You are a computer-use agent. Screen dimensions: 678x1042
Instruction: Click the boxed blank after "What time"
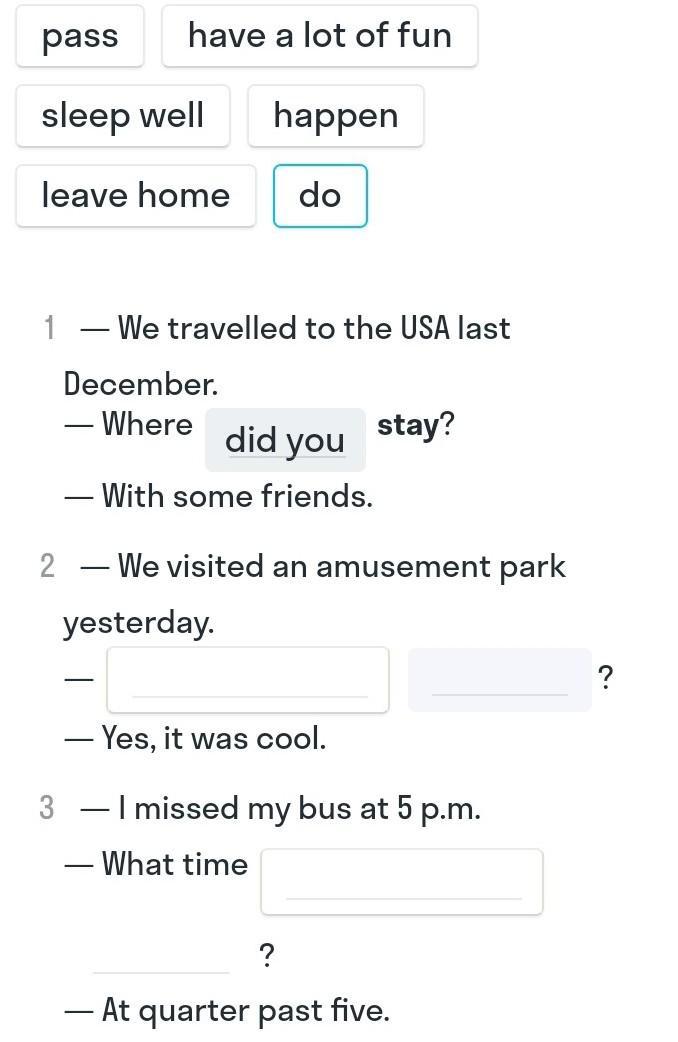[402, 882]
